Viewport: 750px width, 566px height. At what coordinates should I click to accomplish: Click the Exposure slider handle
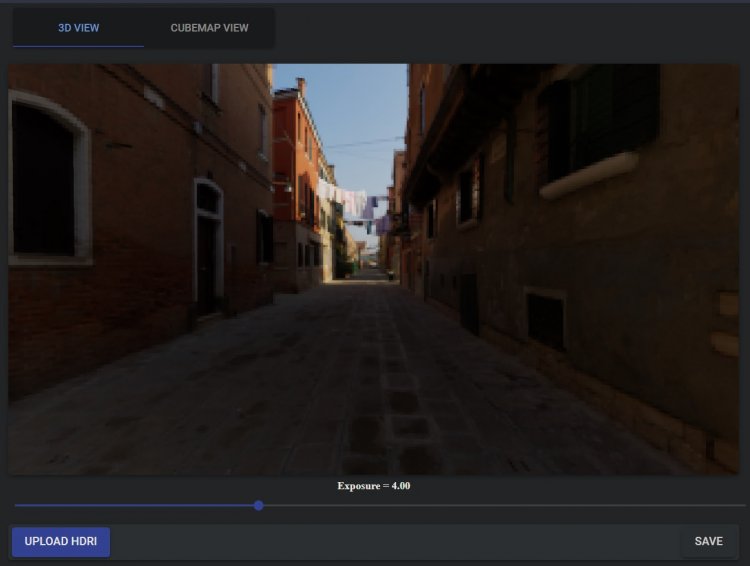(x=258, y=505)
